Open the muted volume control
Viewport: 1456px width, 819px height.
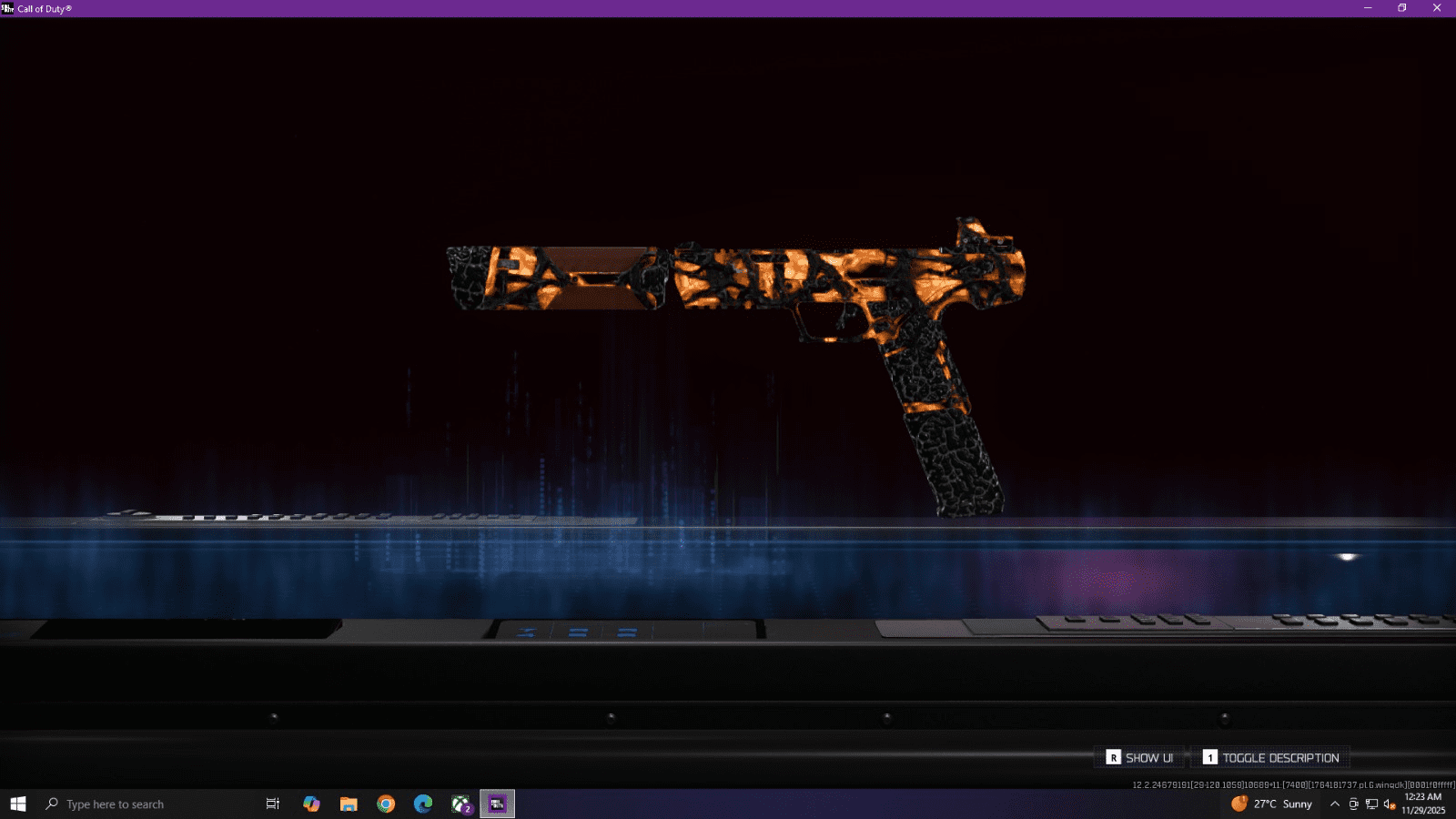(1390, 804)
